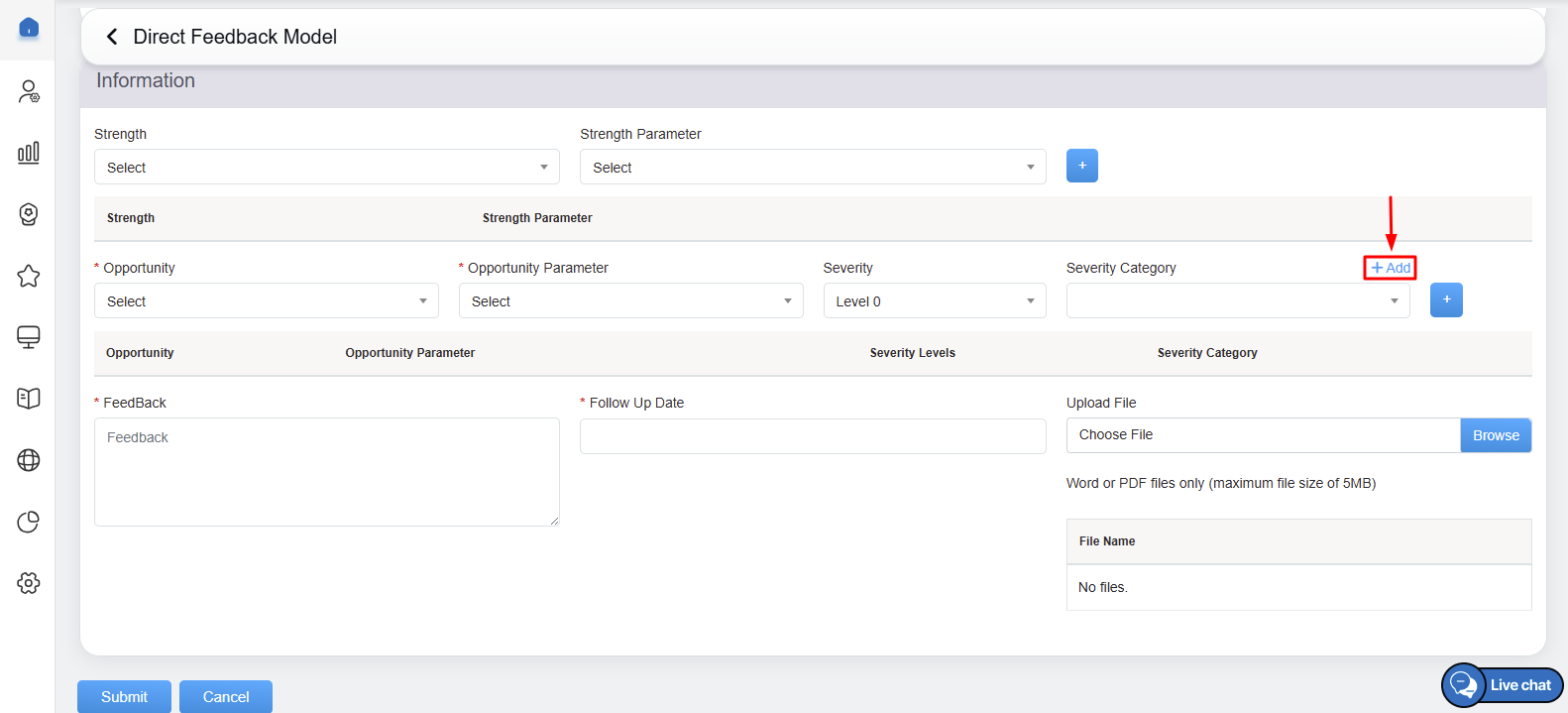This screenshot has width=1568, height=713.
Task: Click the star icon in sidebar
Action: coord(29,276)
